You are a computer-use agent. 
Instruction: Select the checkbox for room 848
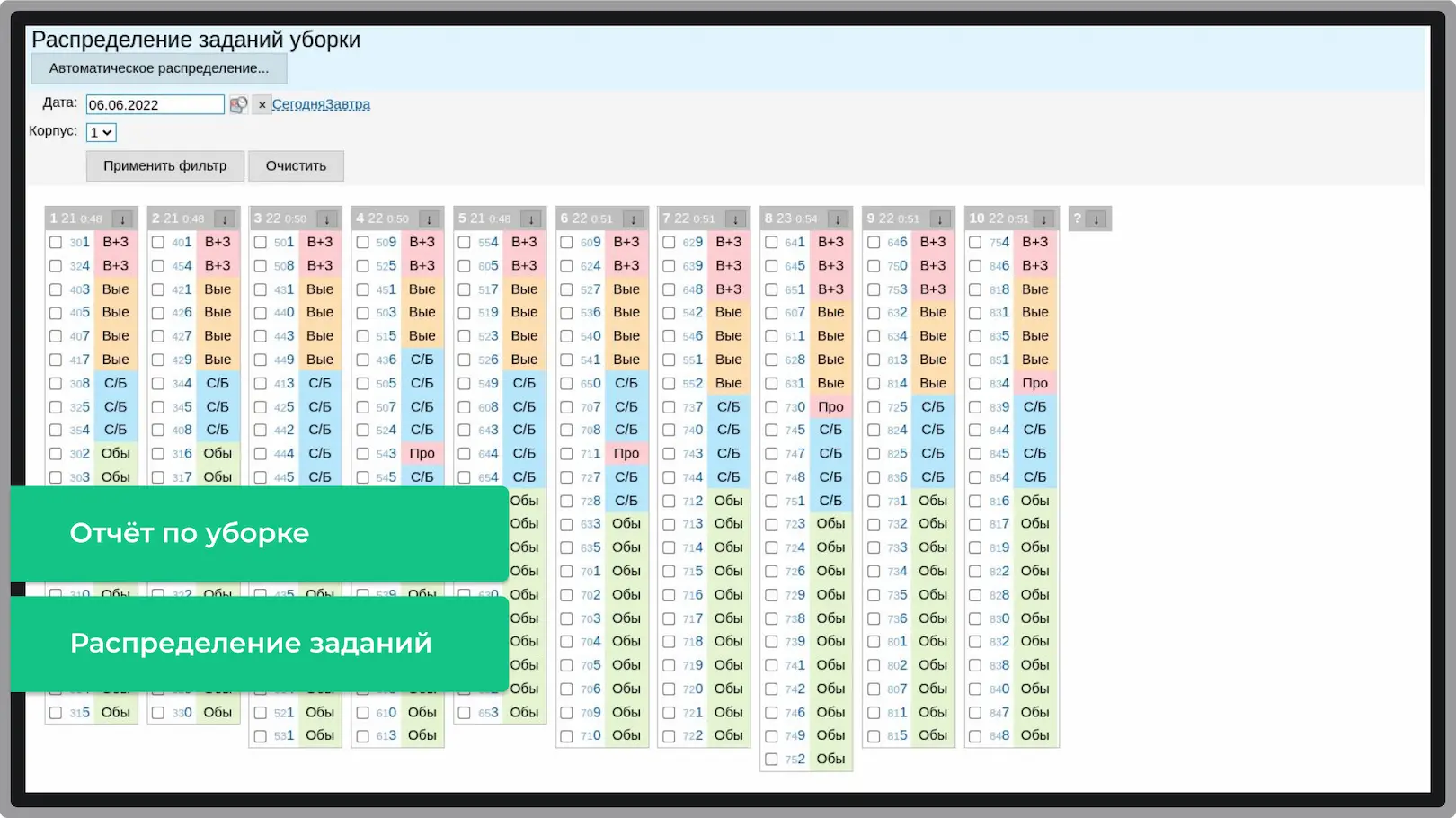click(975, 736)
